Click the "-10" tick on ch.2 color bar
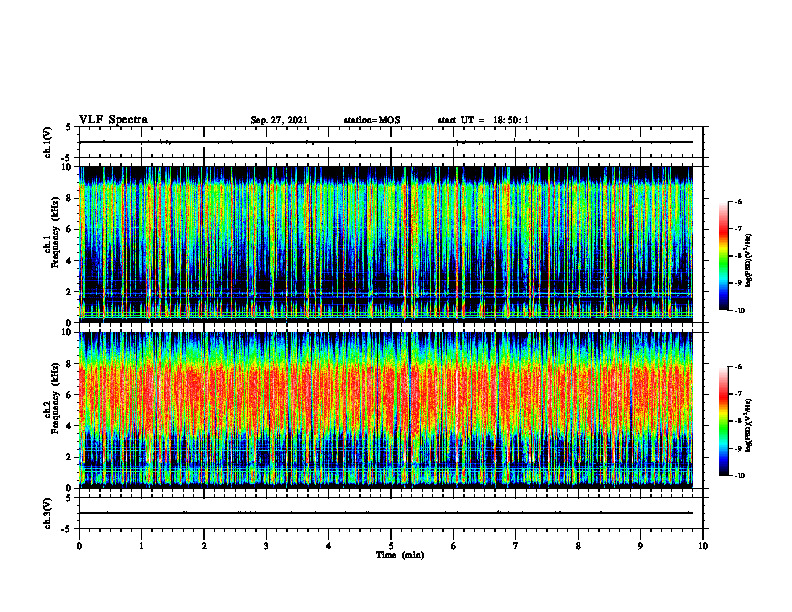This screenshot has width=792, height=612. click(x=739, y=476)
